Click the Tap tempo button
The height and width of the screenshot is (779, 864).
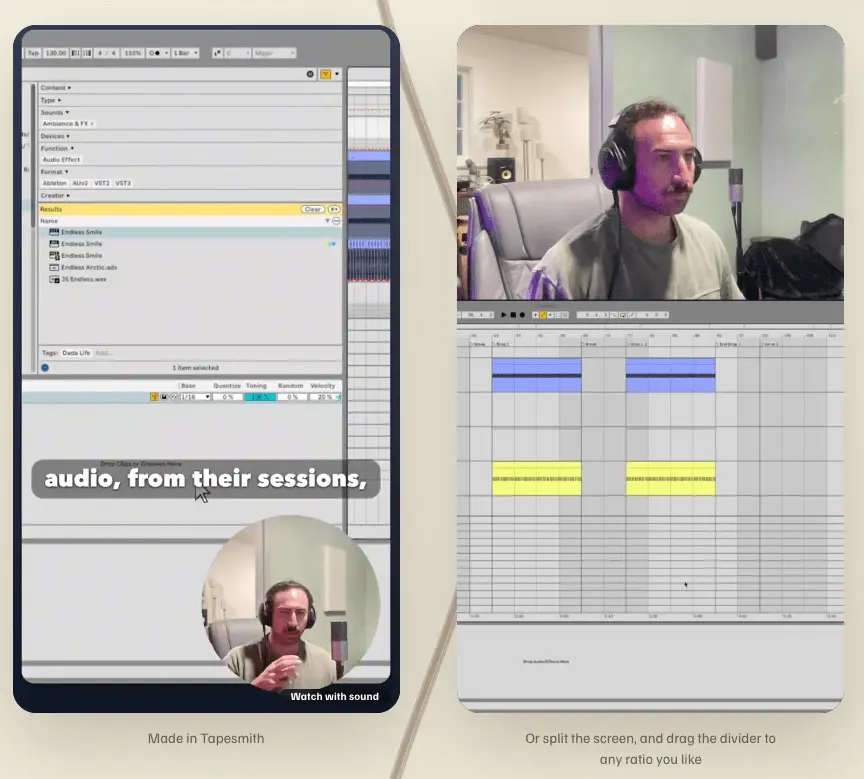pos(33,53)
